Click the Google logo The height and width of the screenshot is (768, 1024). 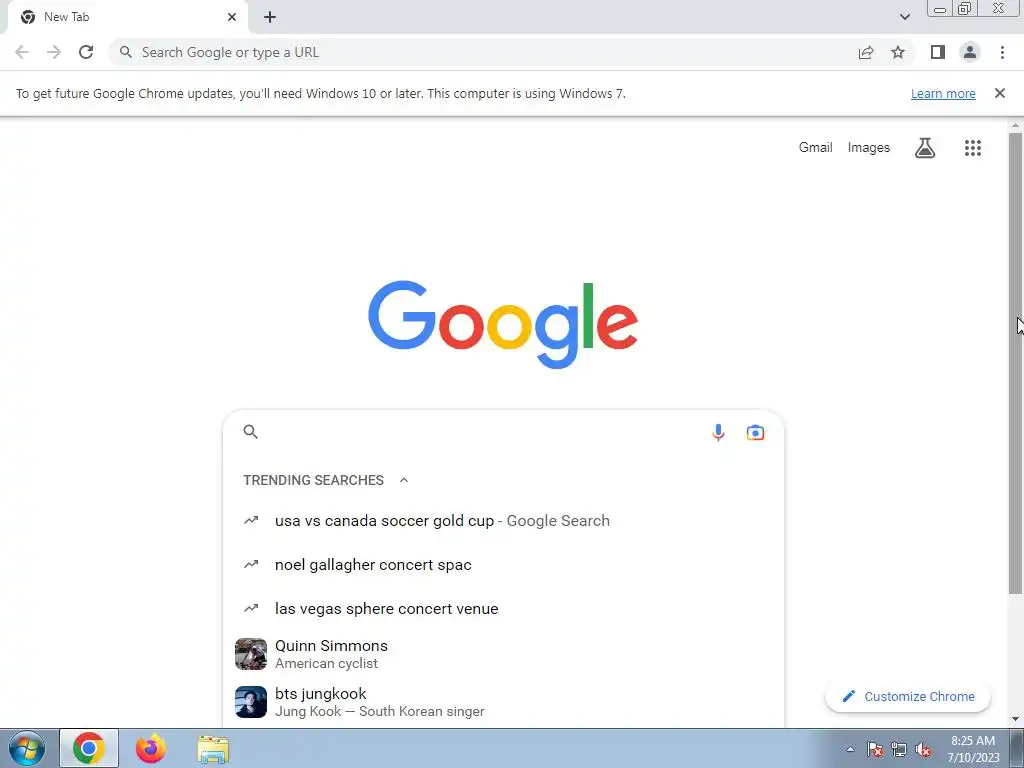click(x=503, y=325)
